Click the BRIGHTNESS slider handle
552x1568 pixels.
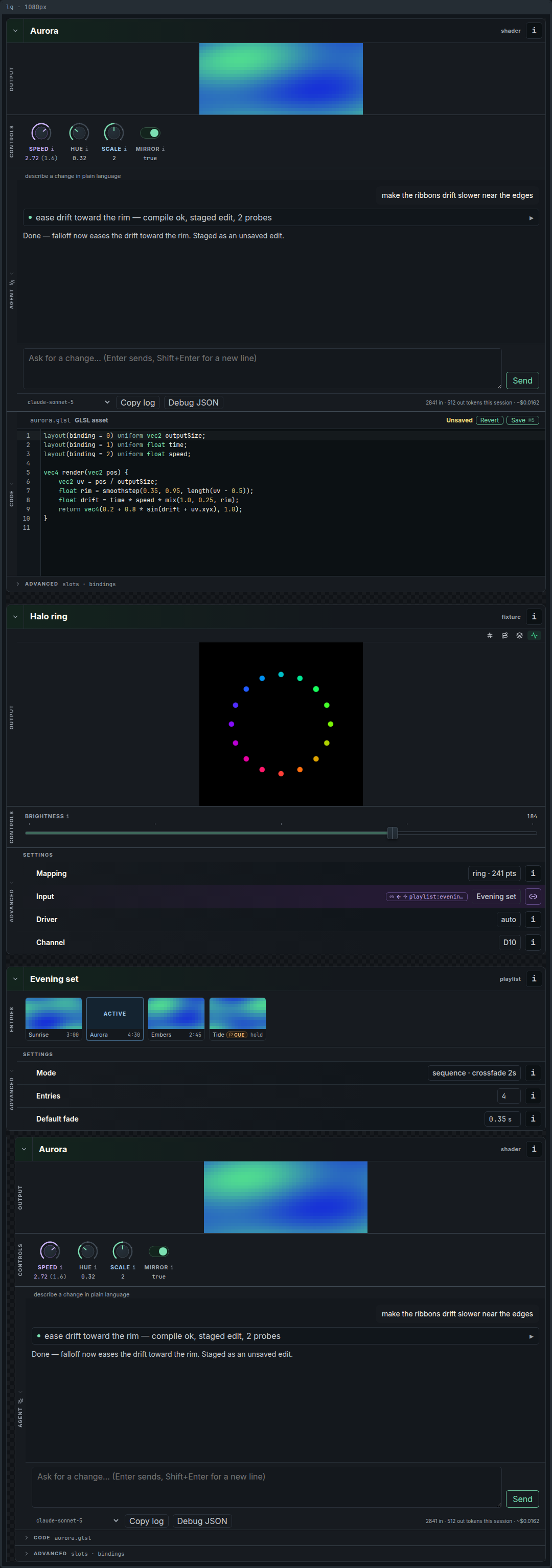(x=393, y=833)
